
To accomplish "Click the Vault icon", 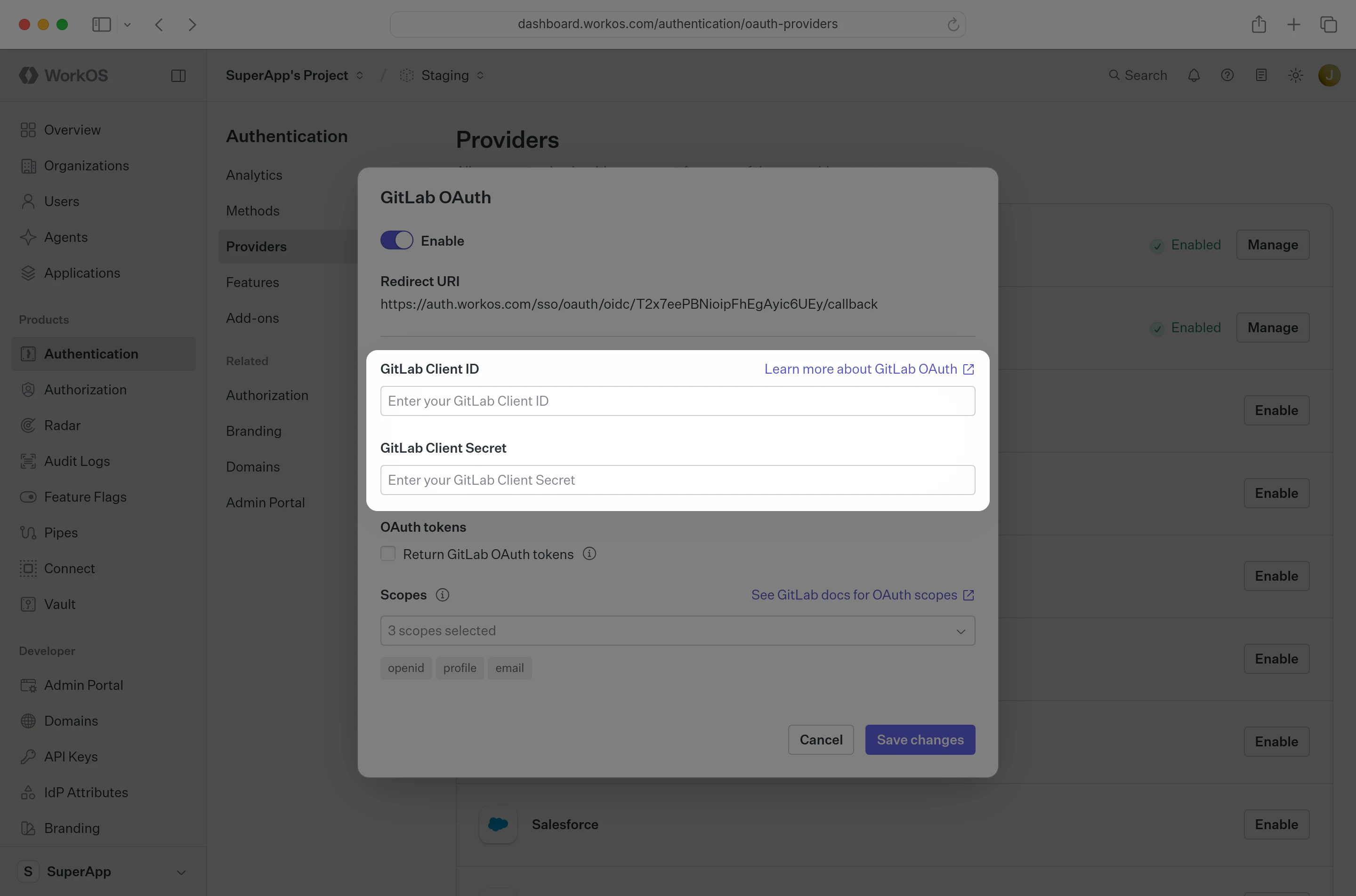I will pyautogui.click(x=28, y=605).
